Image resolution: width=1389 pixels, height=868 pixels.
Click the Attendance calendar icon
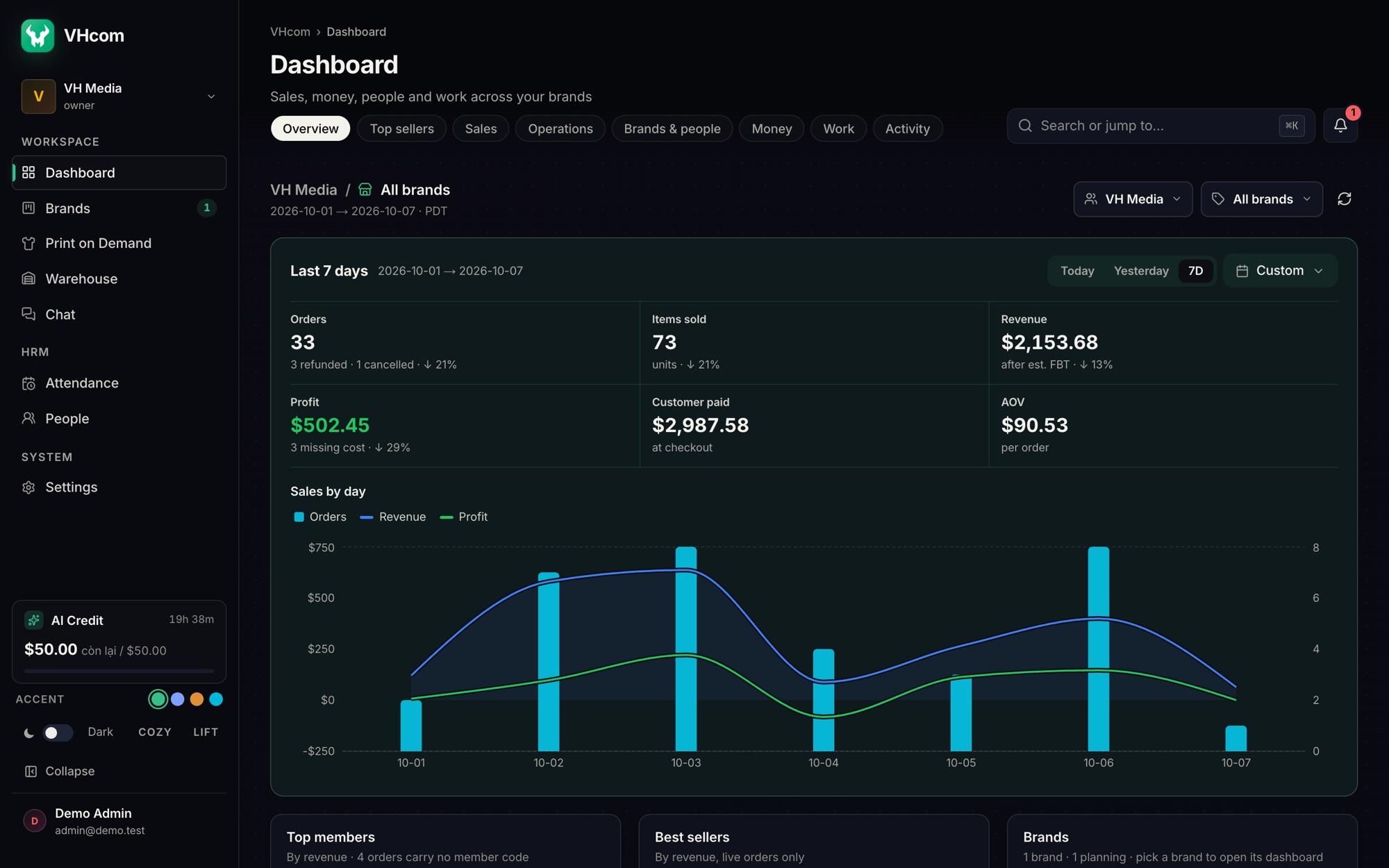tap(28, 383)
